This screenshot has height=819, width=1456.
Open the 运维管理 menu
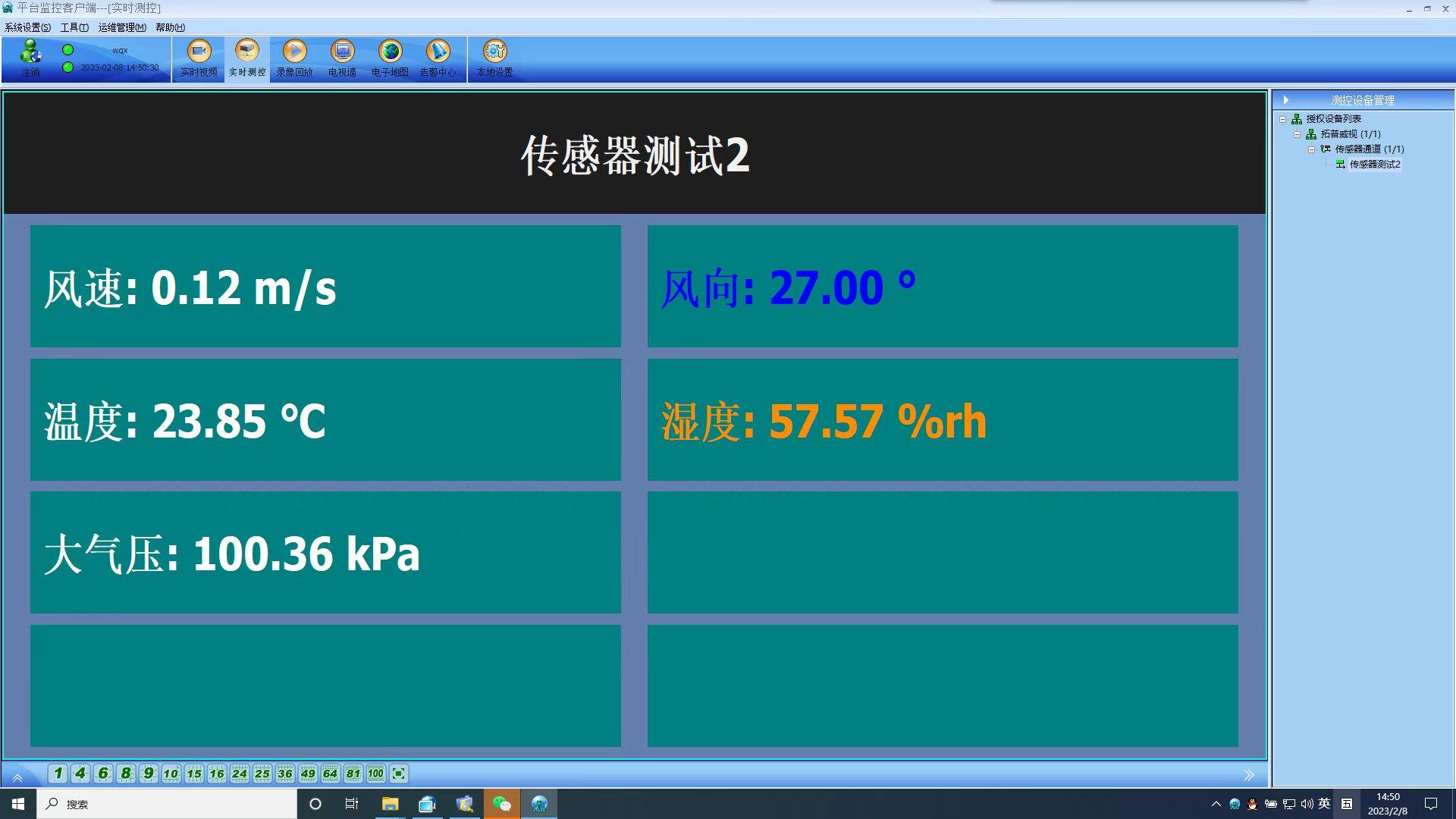[x=122, y=27]
